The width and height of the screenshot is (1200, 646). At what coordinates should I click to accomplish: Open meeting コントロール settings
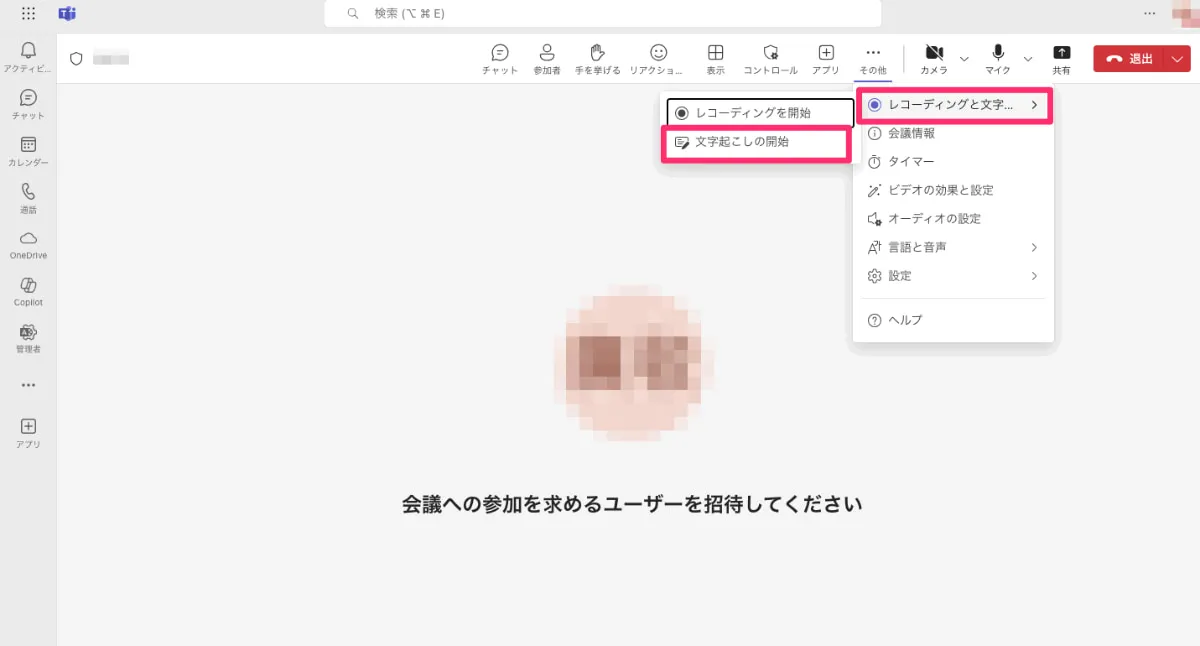coord(769,57)
